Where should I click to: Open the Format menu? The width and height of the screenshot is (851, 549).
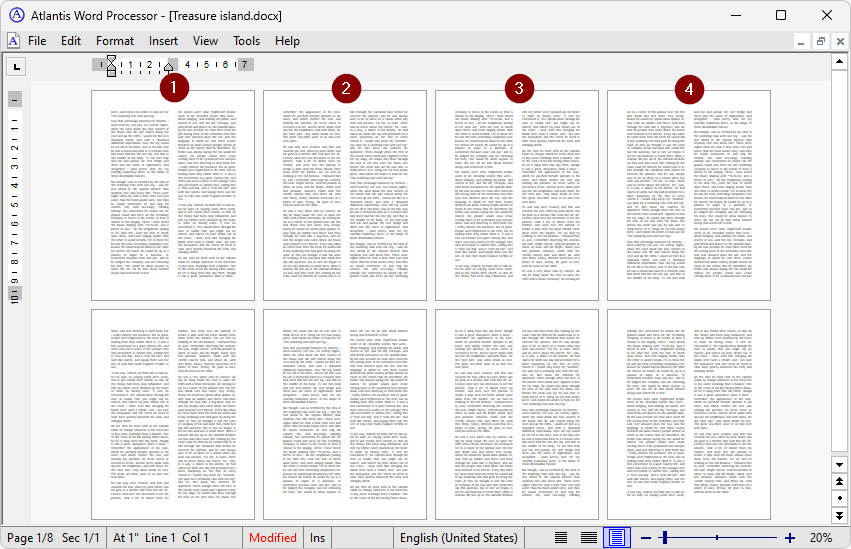115,41
